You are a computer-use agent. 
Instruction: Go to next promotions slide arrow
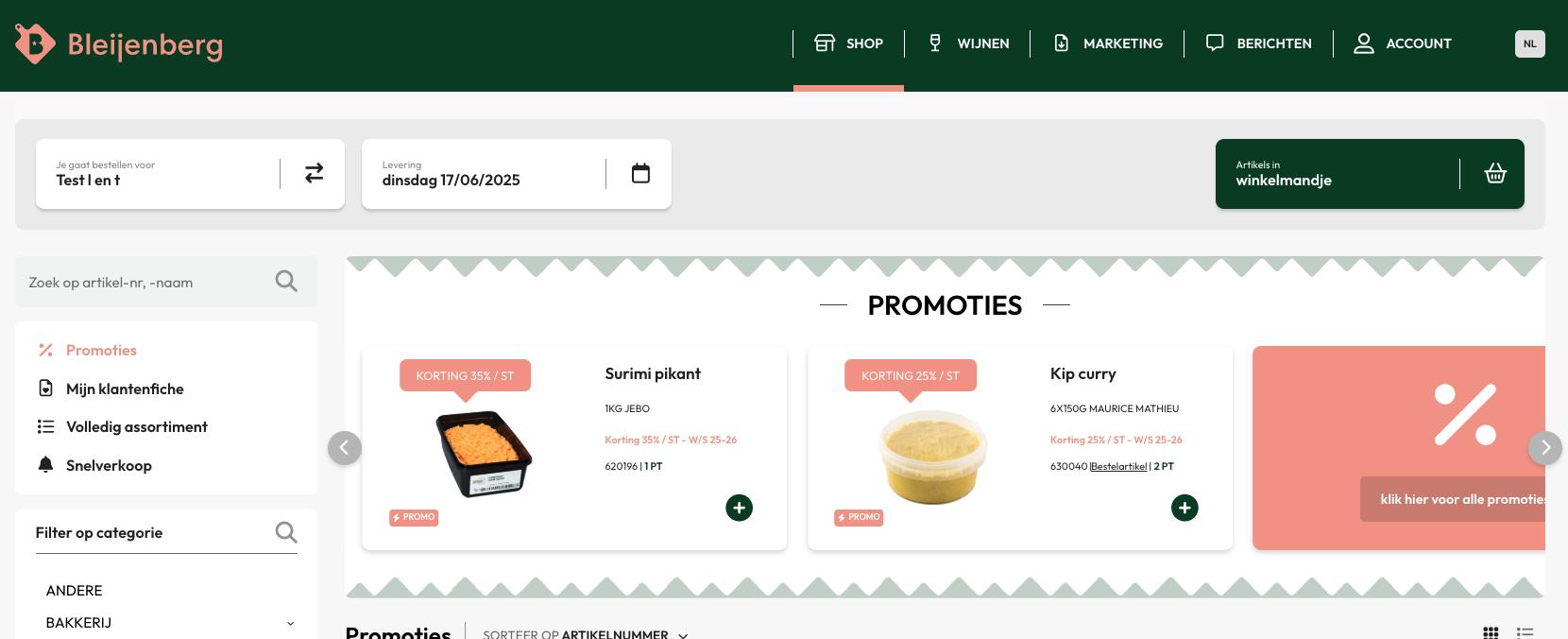[1545, 447]
